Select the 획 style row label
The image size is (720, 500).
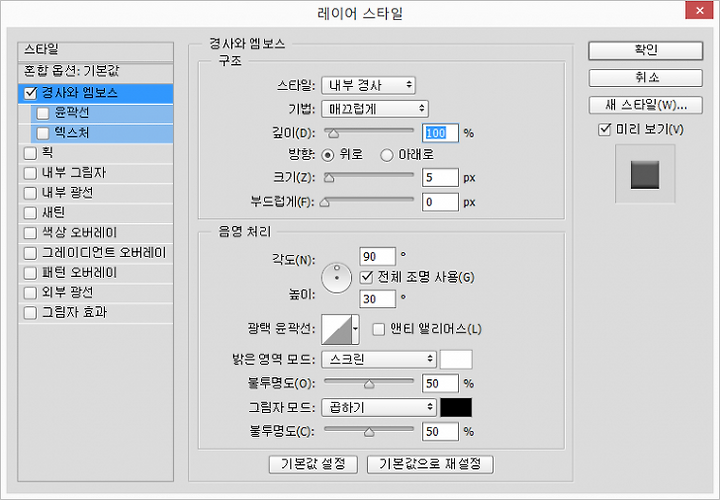48,153
